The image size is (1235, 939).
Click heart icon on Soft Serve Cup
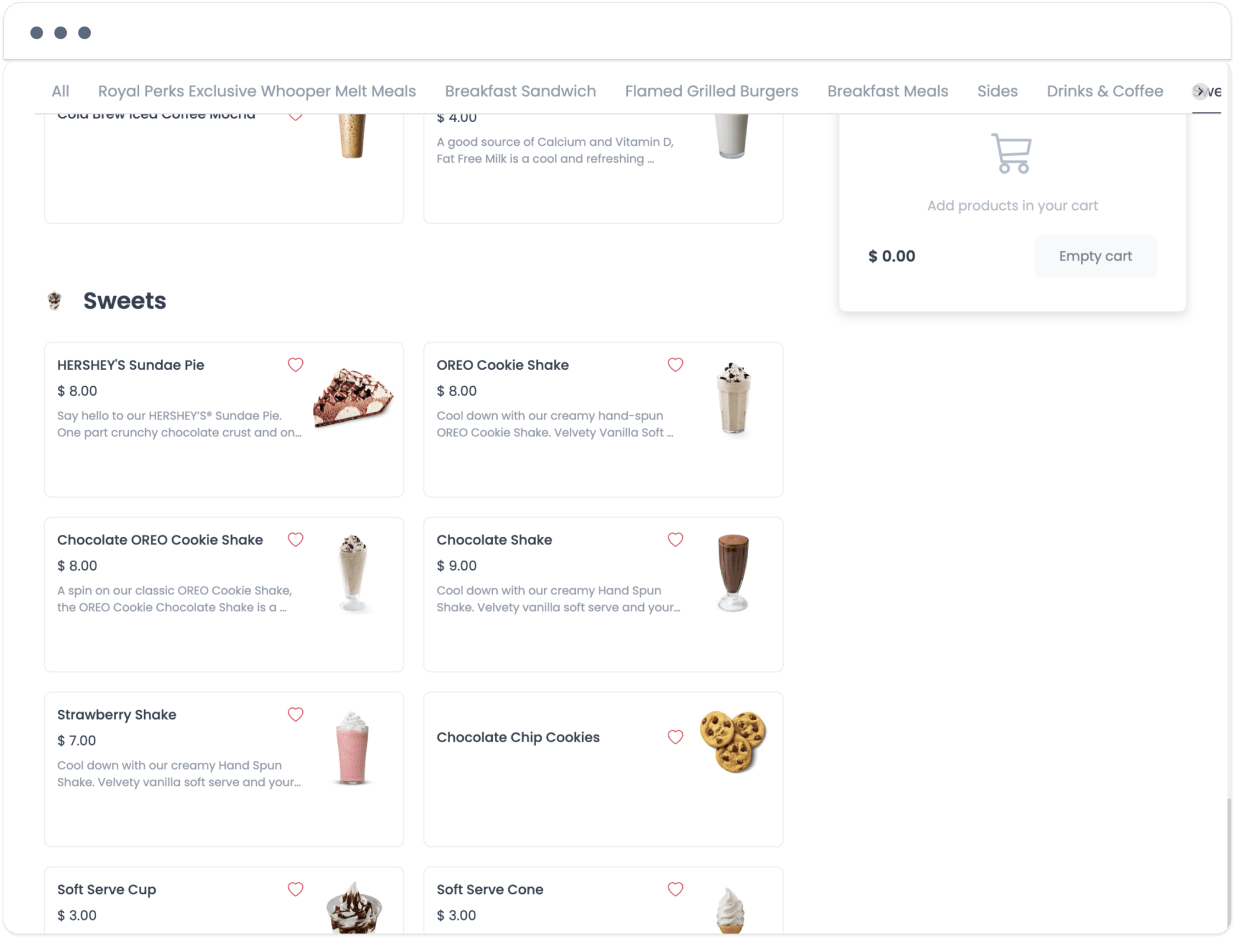click(x=296, y=889)
